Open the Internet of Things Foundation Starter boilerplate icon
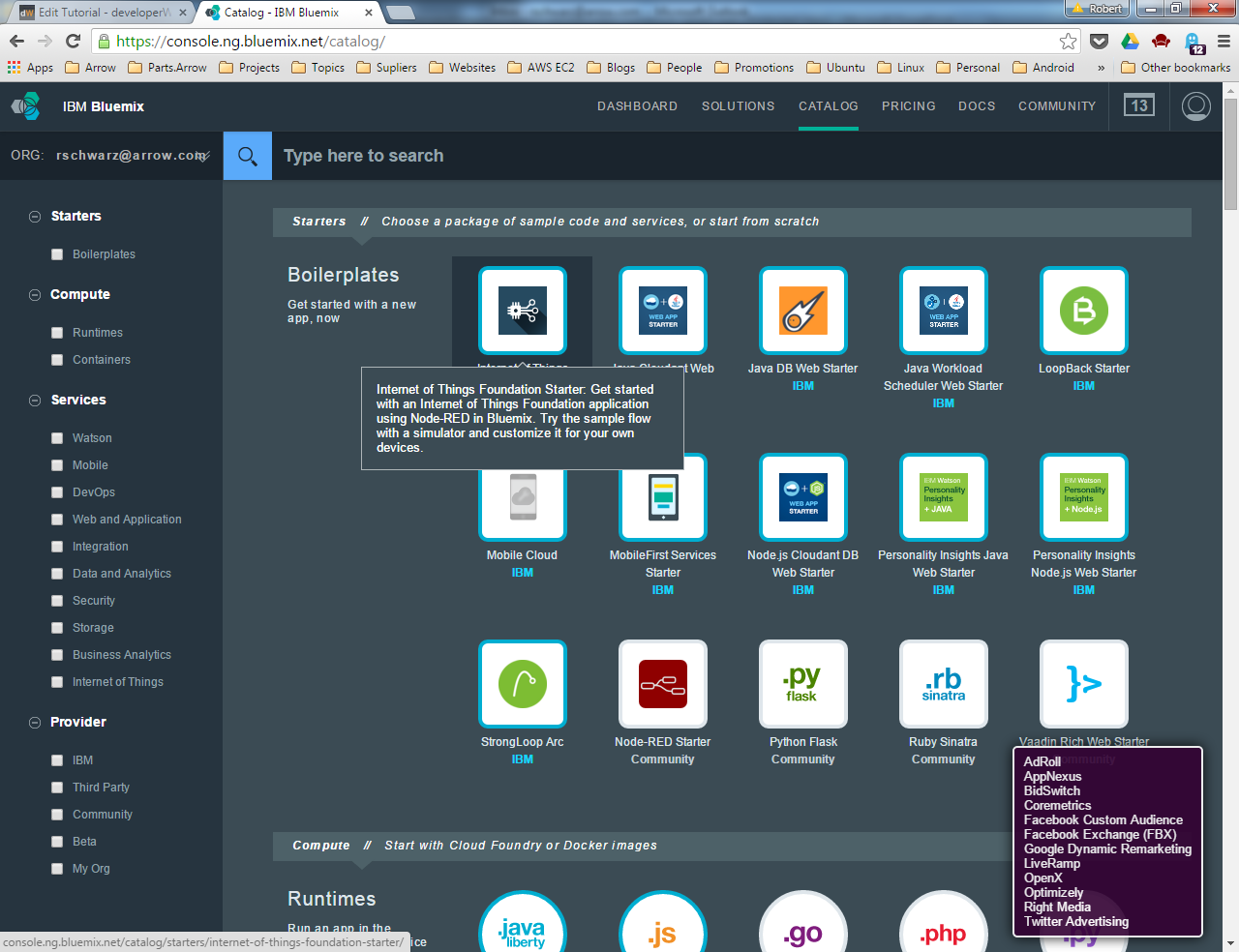Viewport: 1239px width, 952px height. click(x=523, y=311)
